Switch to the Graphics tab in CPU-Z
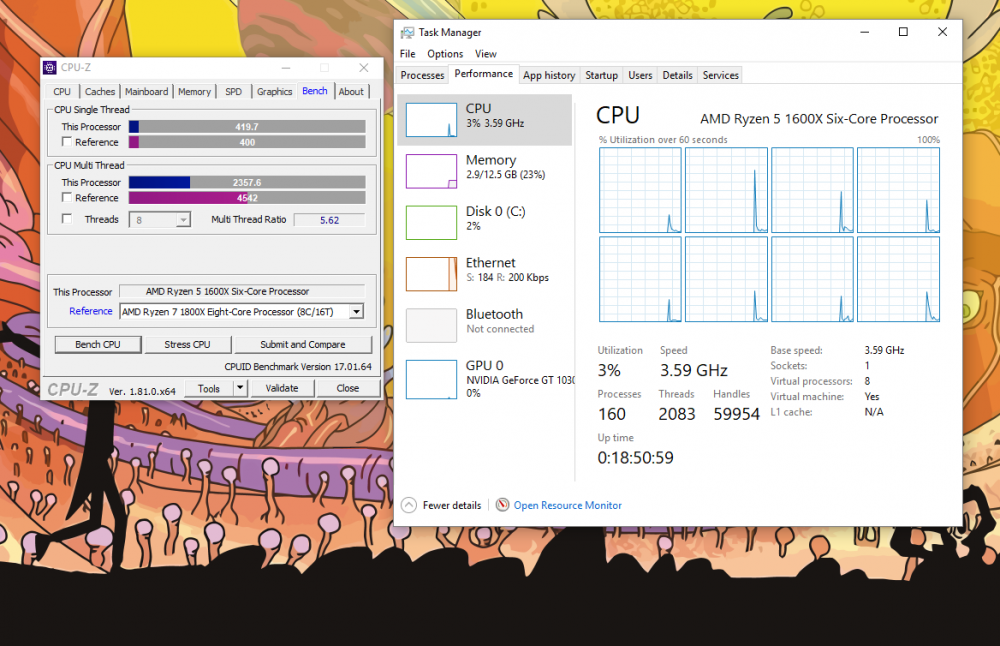This screenshot has width=1000, height=646. [x=275, y=92]
